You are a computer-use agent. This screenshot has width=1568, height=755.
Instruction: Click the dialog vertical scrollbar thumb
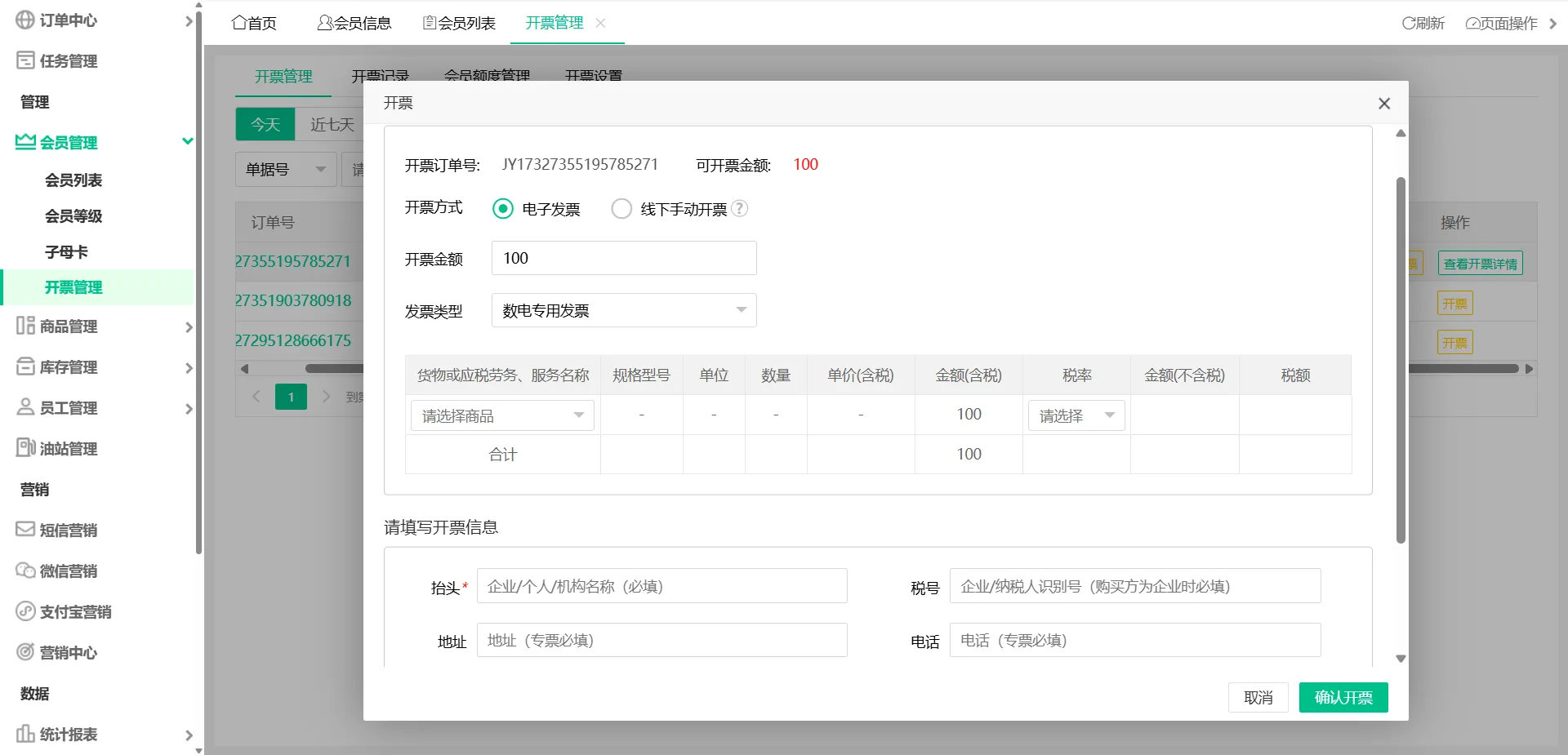1401,359
